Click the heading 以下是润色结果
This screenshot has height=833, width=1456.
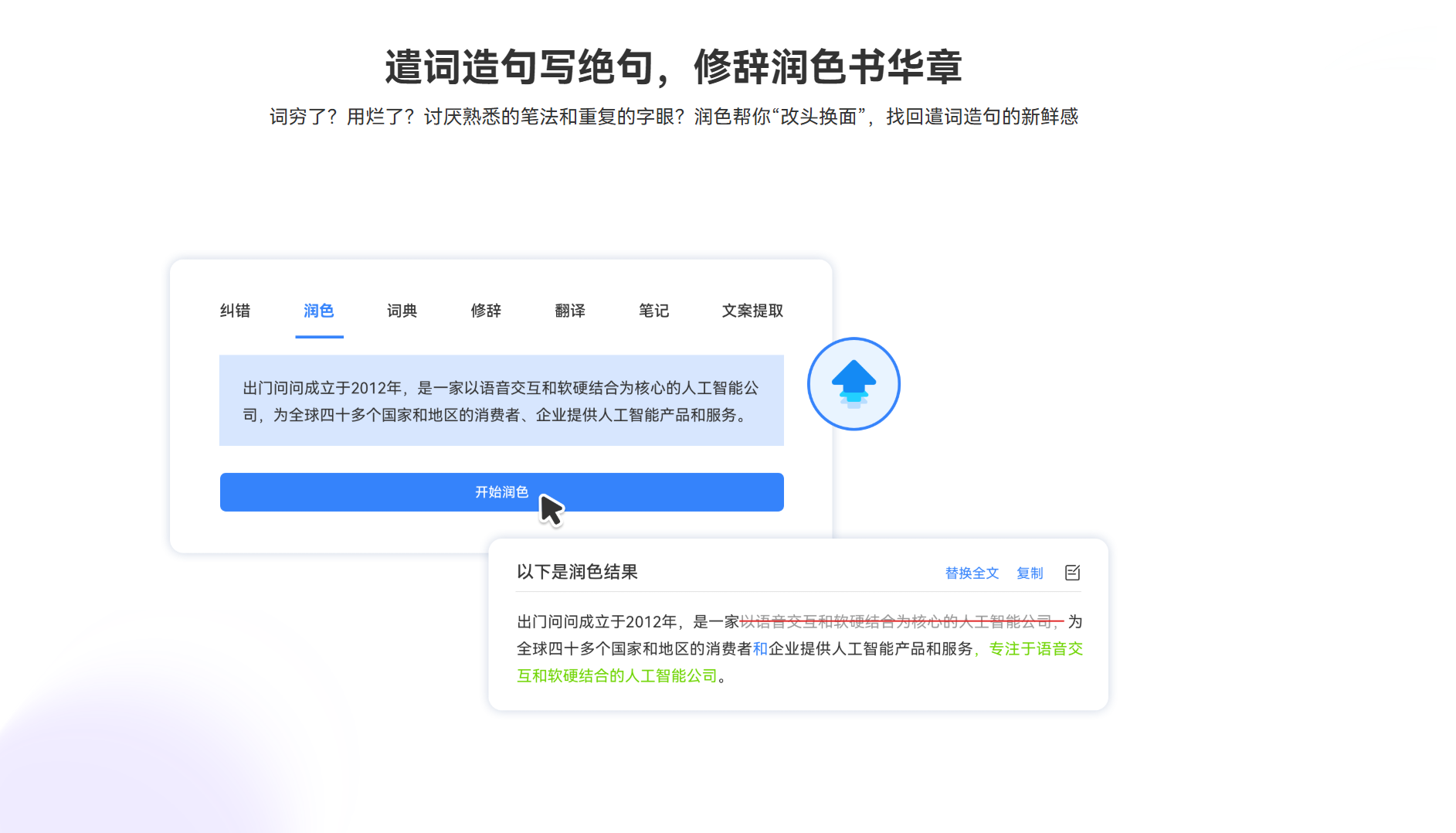point(577,572)
